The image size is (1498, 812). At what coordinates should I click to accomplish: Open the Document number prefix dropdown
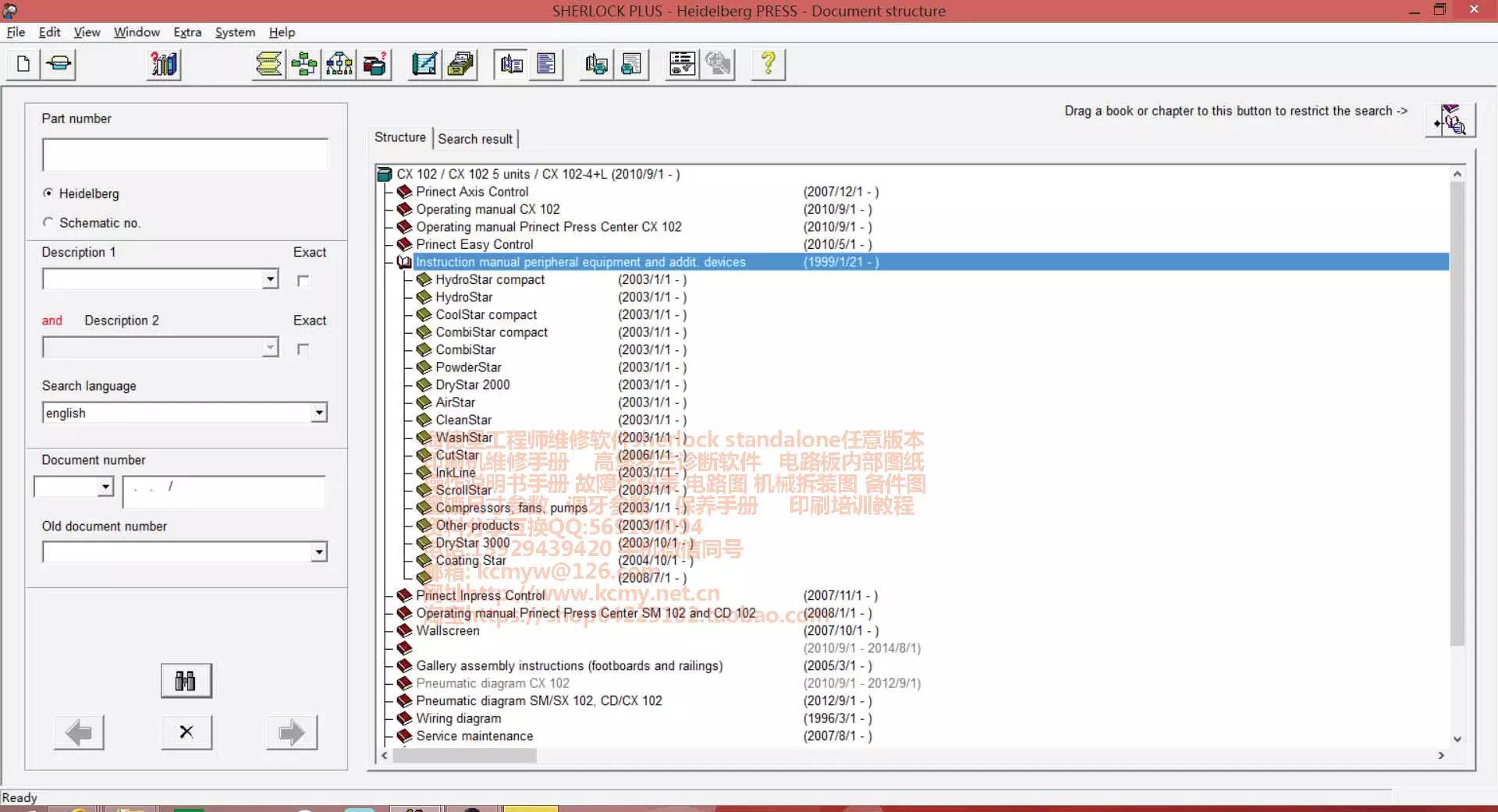point(105,487)
